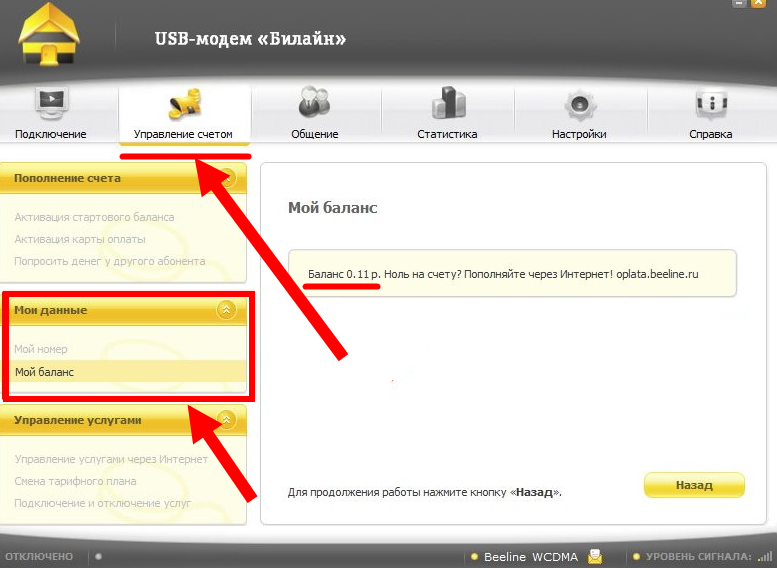Open the Статистика tab label

(447, 134)
